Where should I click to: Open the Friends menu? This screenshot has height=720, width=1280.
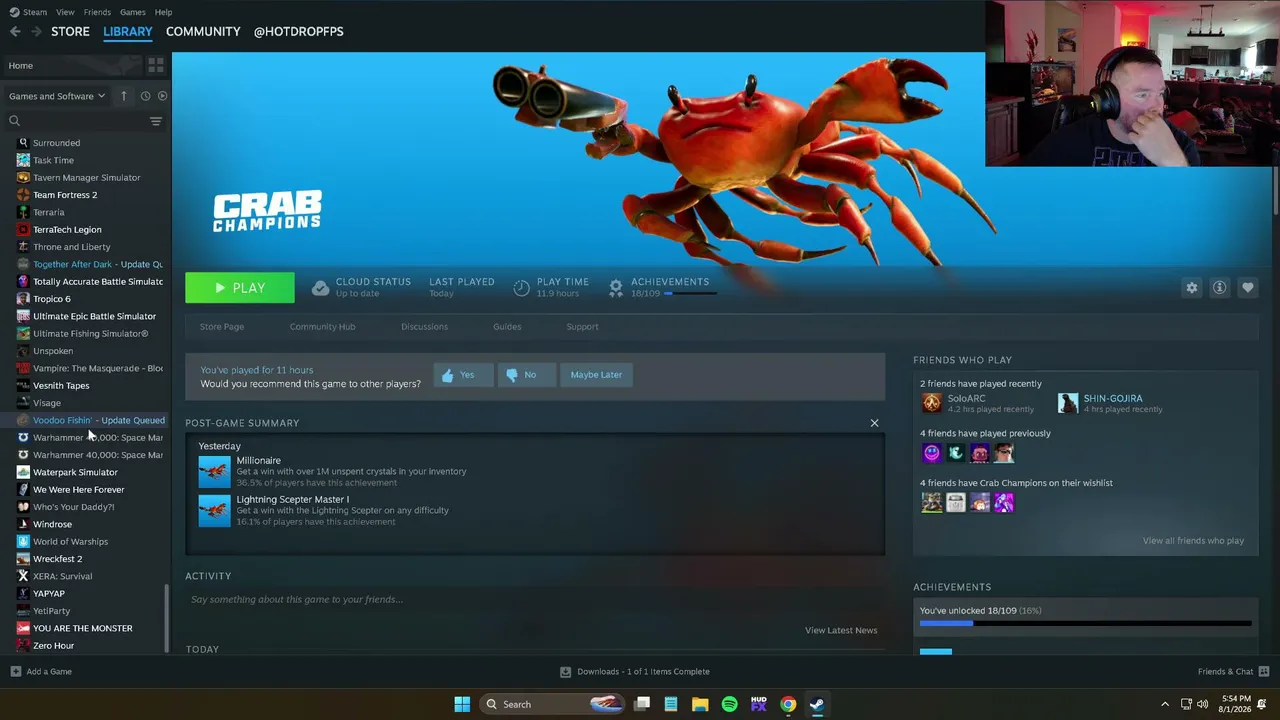[97, 12]
